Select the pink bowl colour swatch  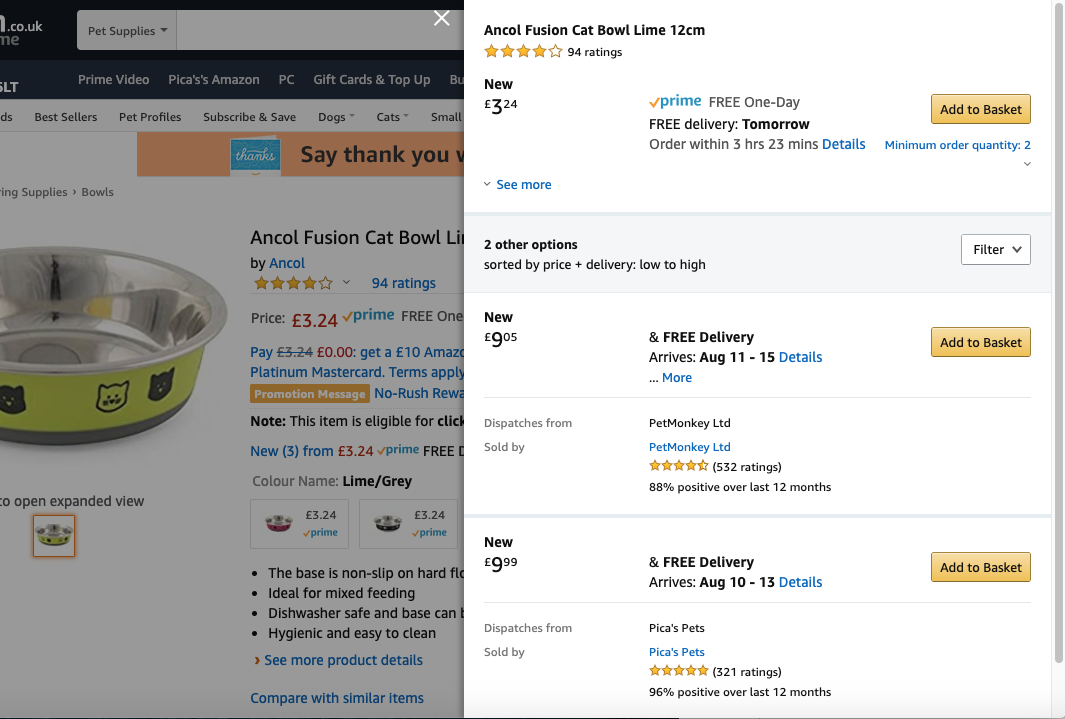299,523
